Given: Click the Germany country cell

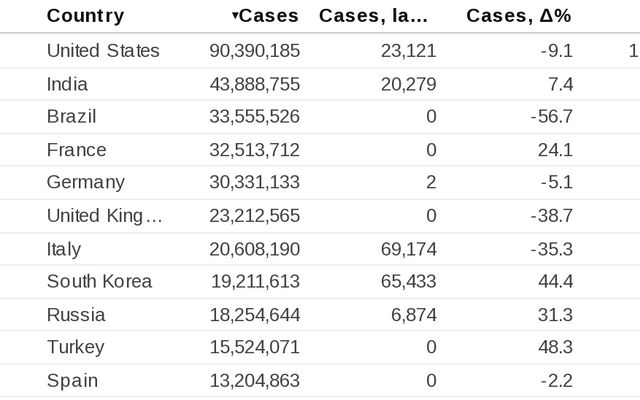Looking at the screenshot, I should [85, 183].
